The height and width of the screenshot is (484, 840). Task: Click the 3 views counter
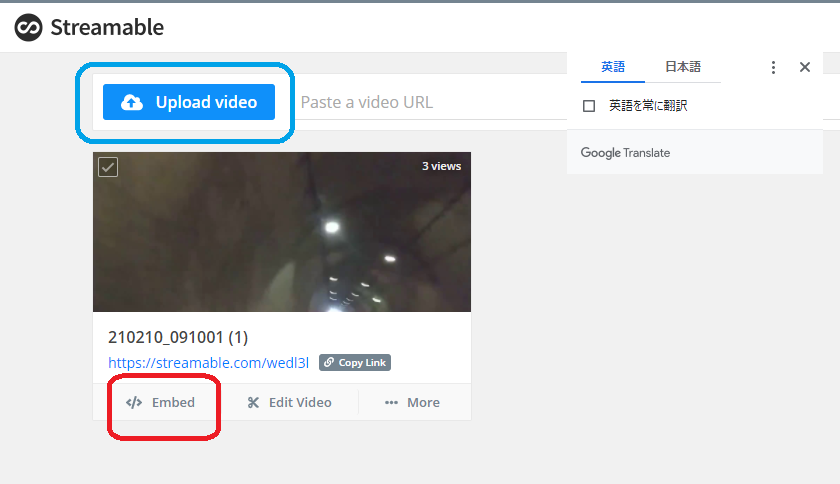coord(441,166)
